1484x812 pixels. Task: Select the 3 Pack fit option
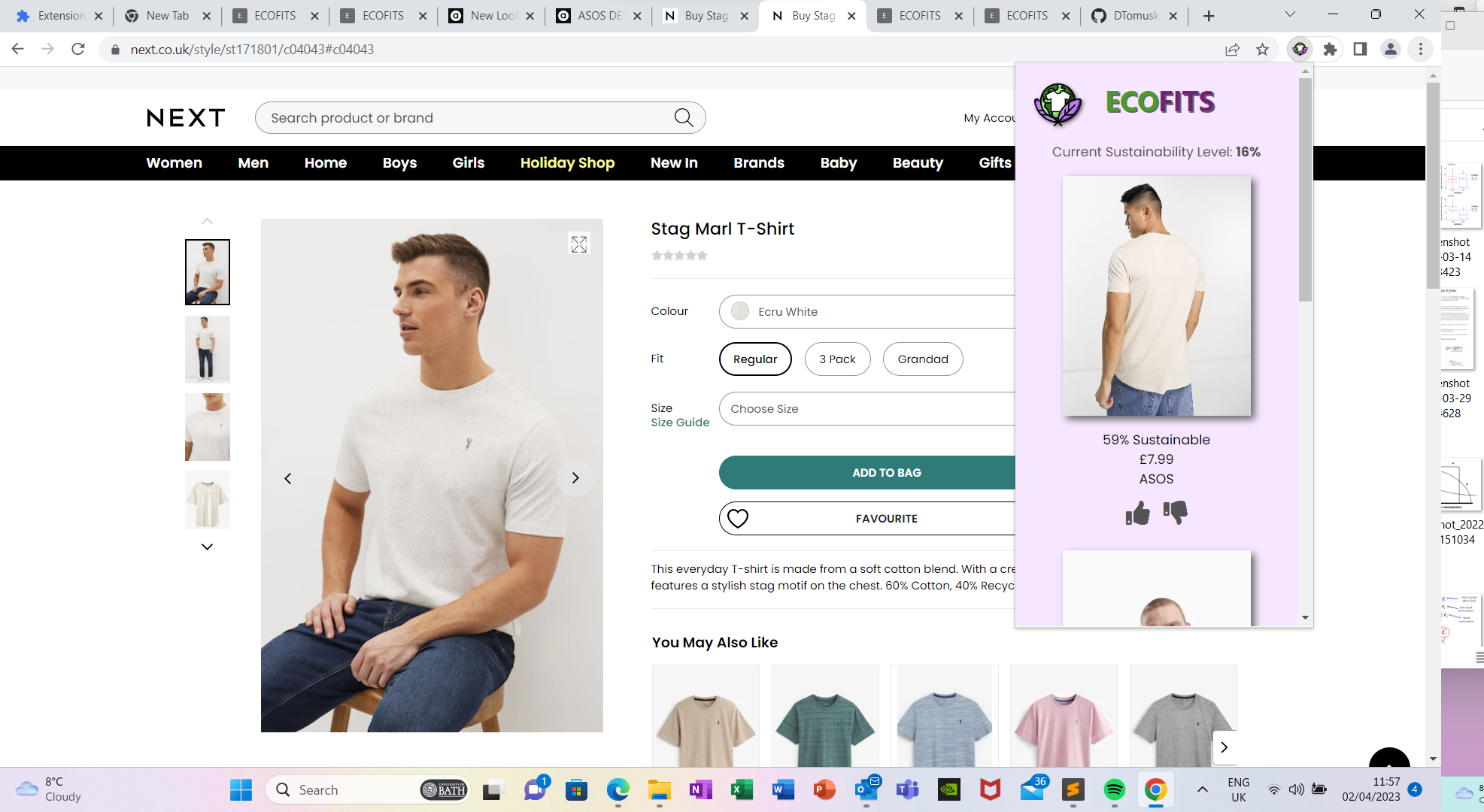pyautogui.click(x=837, y=359)
